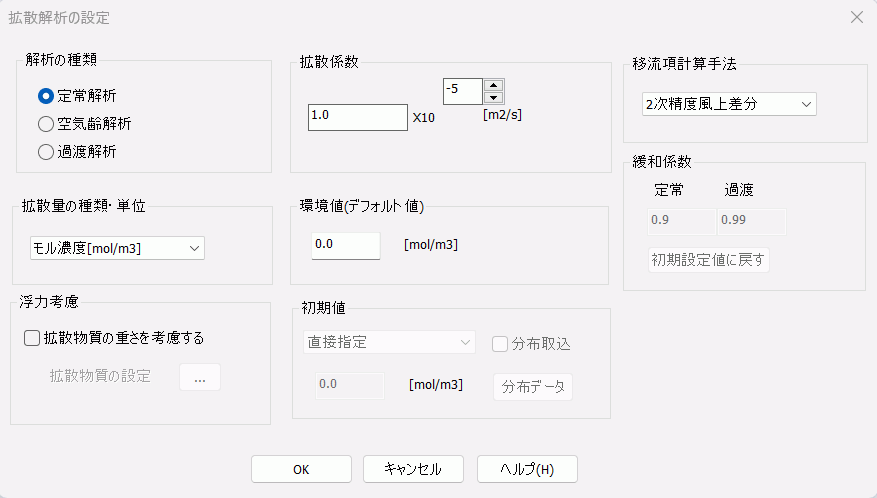Viewport: 877px width, 498px height.
Task: Open help with ヘルプ(H) button
Action: 527,469
